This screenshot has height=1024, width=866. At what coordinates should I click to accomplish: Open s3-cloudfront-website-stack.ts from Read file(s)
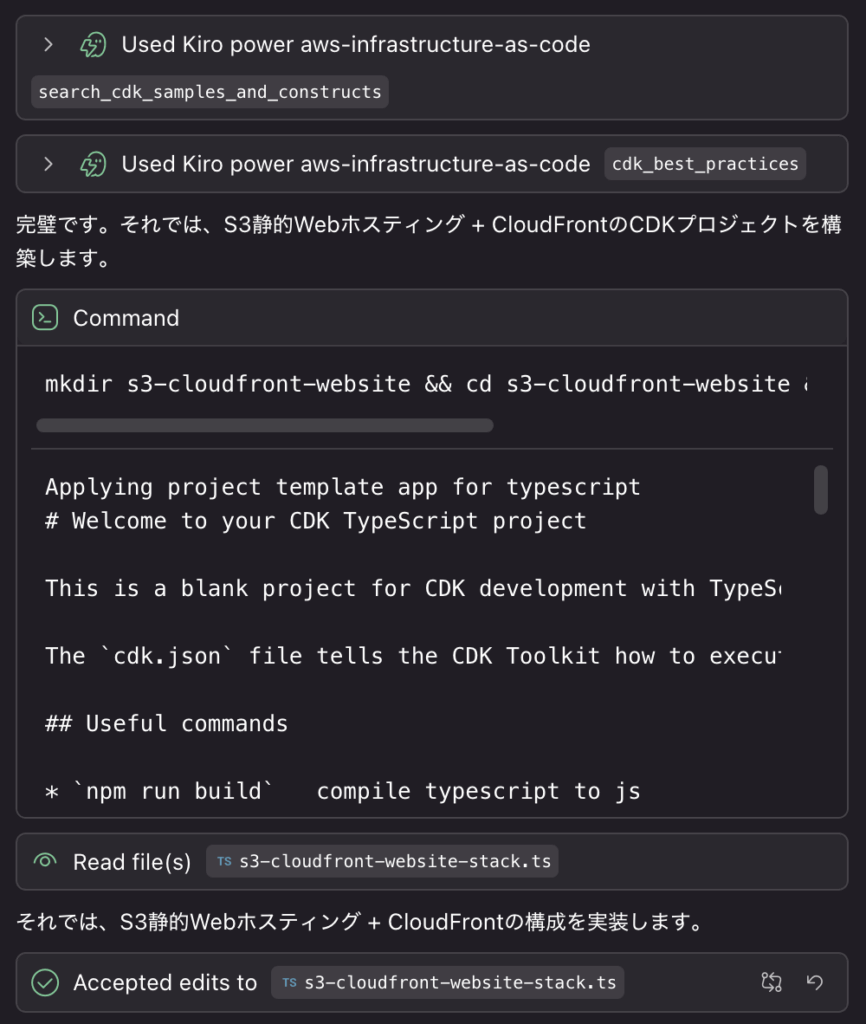click(394, 861)
